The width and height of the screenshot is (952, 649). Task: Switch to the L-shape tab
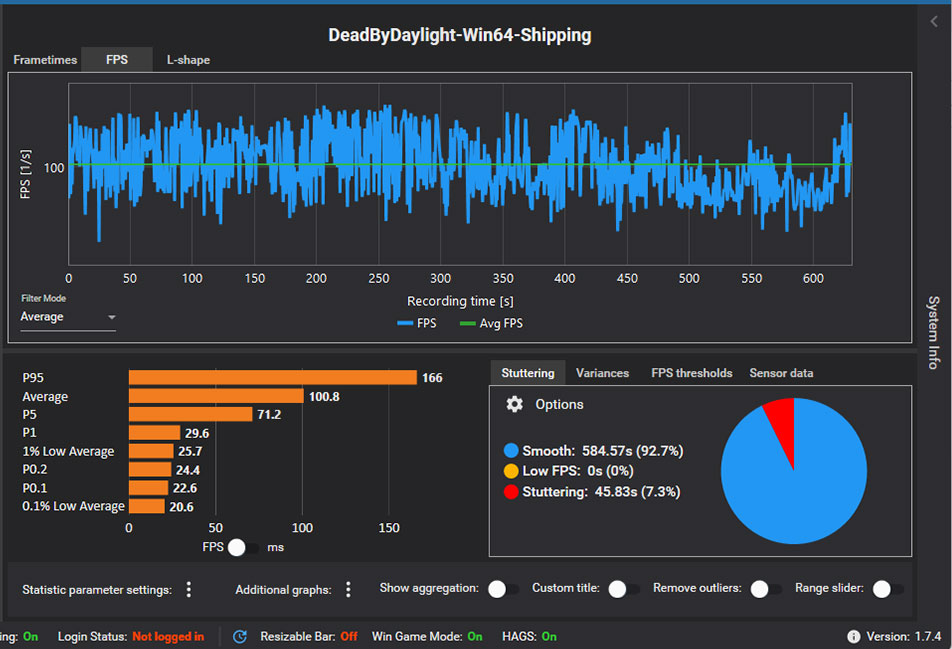pos(188,60)
